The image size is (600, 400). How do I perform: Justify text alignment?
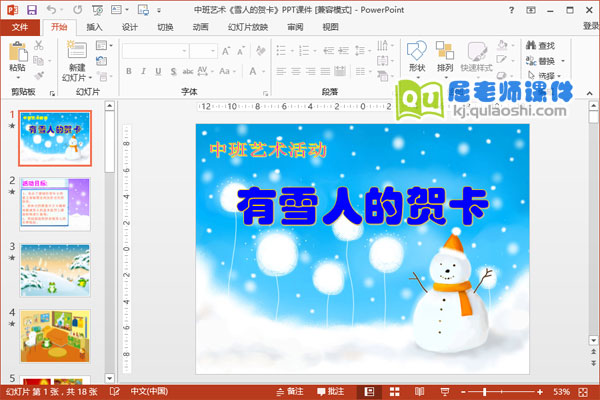point(325,71)
